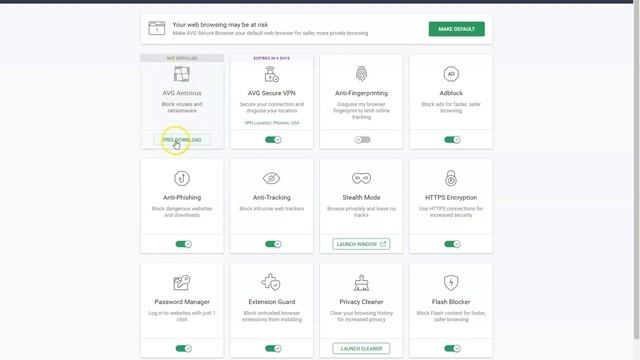Click the Flash Blocker shield icon
Screen dimensions: 640x360
coord(451,282)
